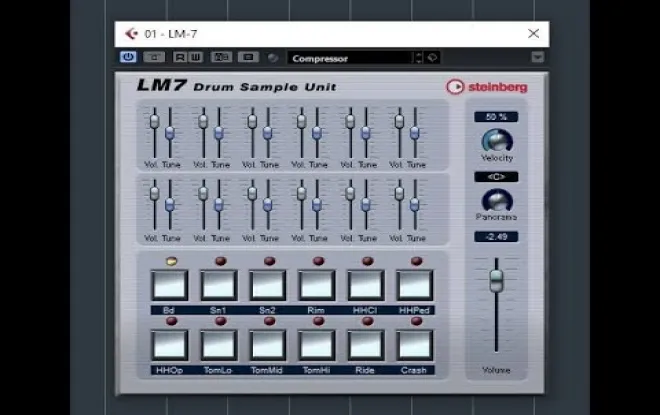Click the A/B compare settings icon
The width and height of the screenshot is (660, 415).
pyautogui.click(x=221, y=57)
